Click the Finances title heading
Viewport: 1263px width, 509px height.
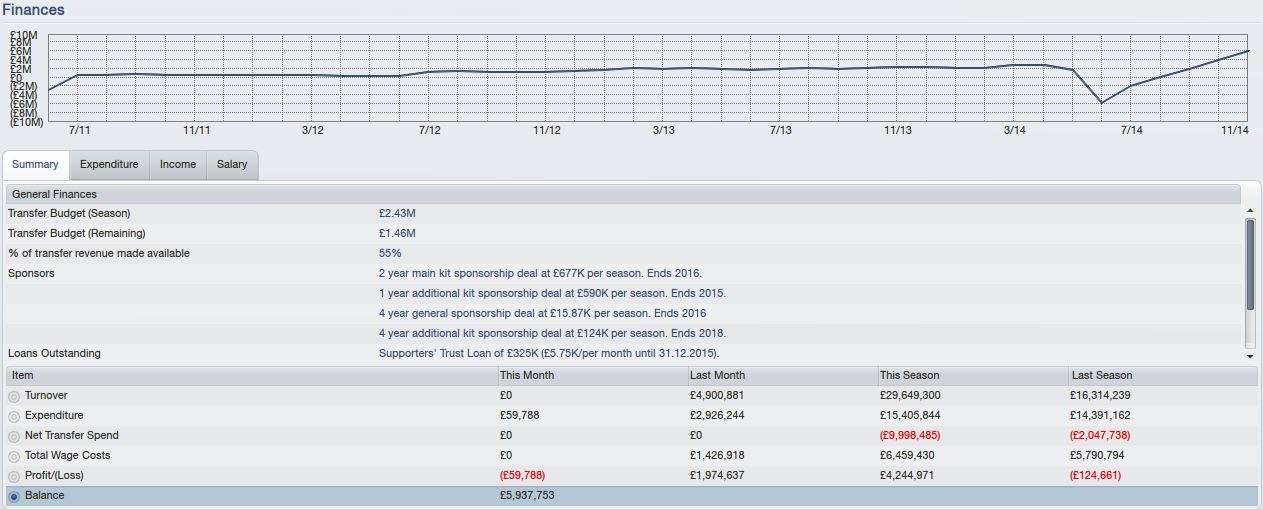tap(33, 10)
